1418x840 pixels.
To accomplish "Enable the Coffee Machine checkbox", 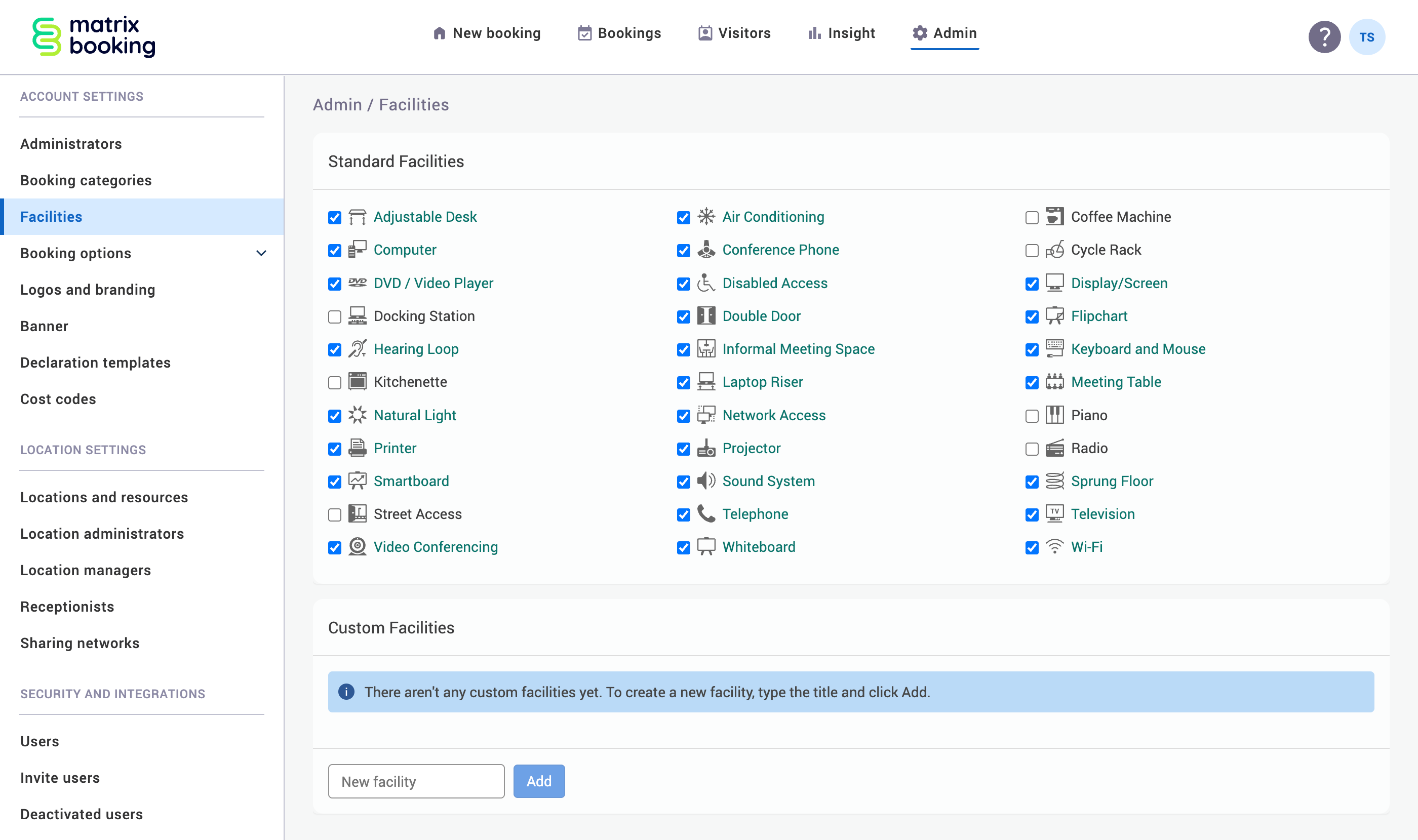I will (1032, 218).
